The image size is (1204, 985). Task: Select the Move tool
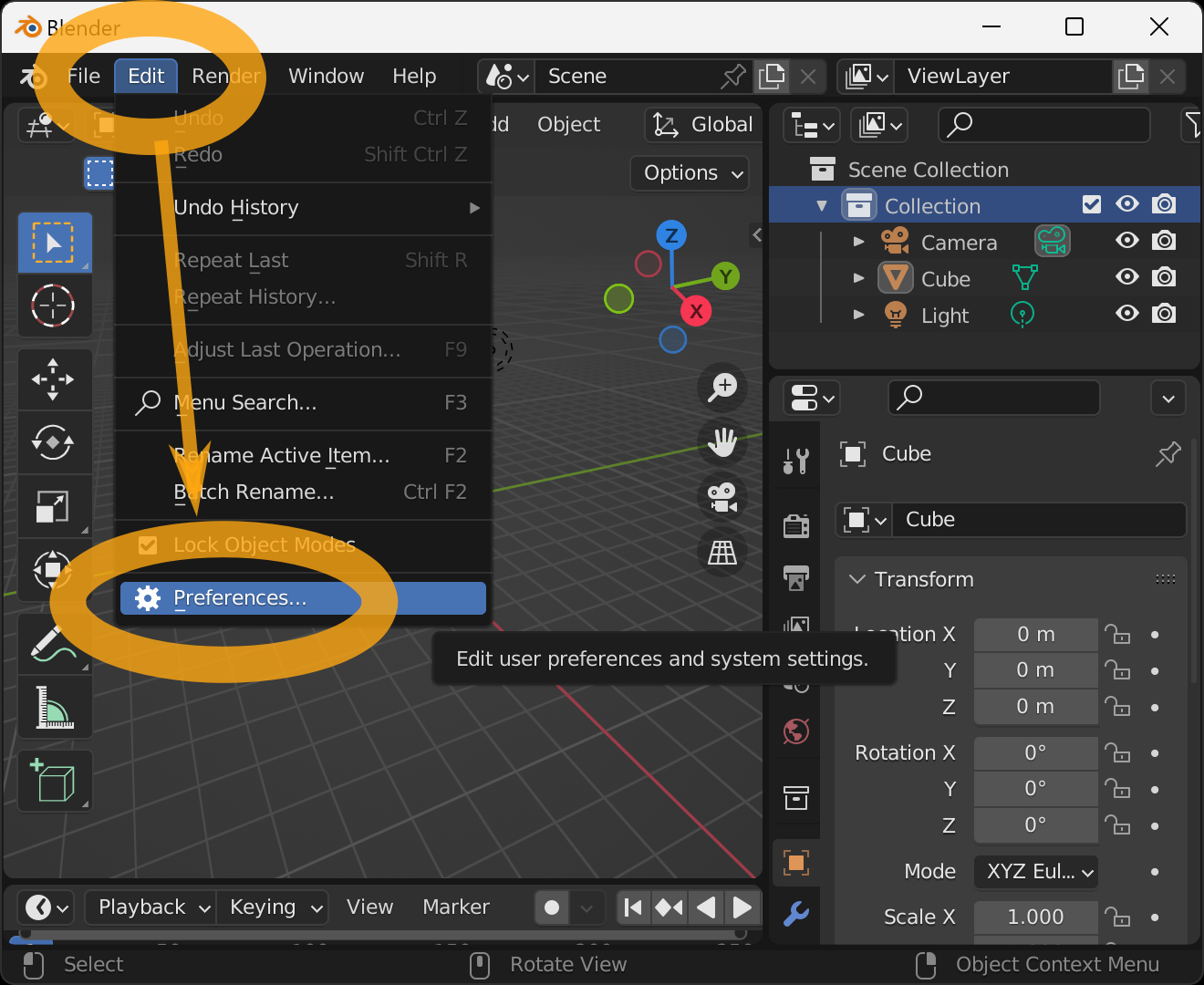[54, 378]
